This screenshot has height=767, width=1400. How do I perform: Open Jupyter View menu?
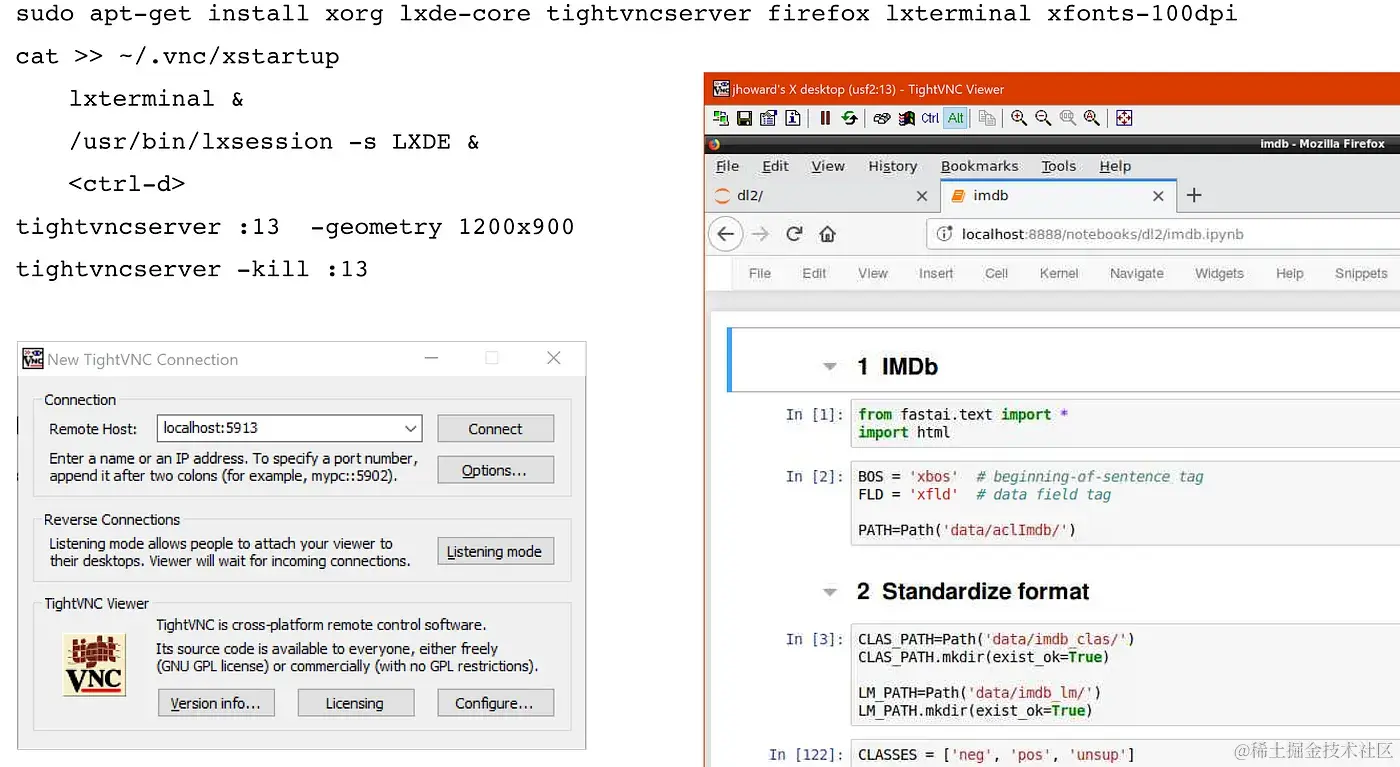tap(873, 273)
